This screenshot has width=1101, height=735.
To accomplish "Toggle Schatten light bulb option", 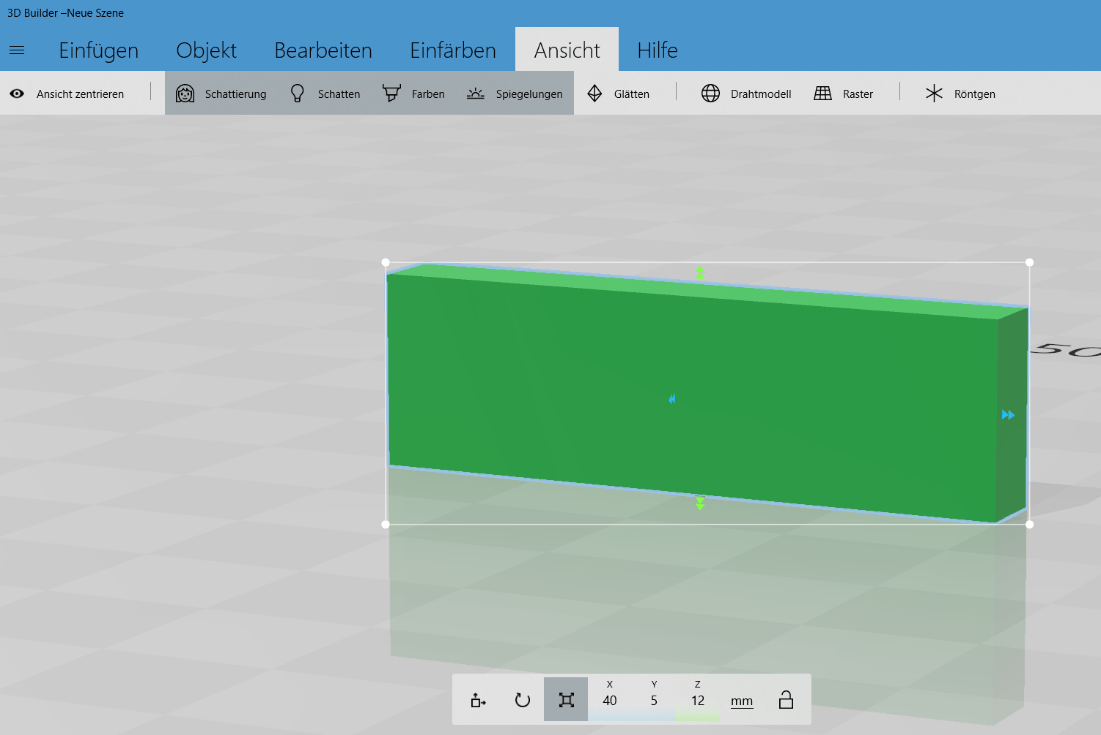I will [325, 93].
